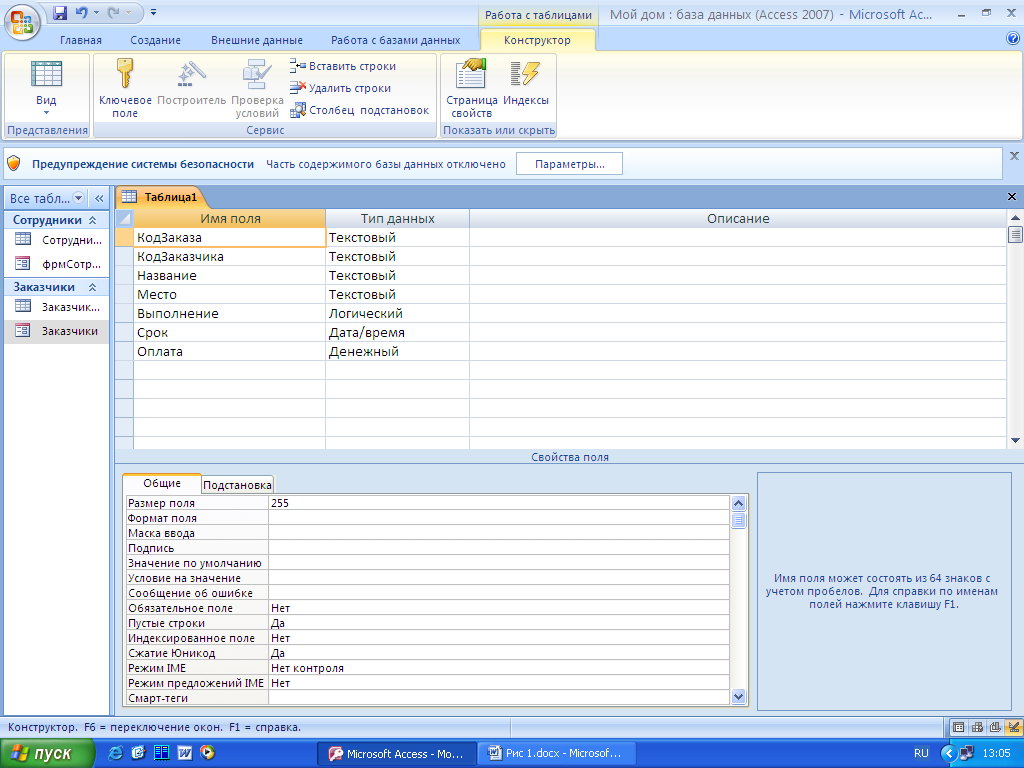The height and width of the screenshot is (768, 1024).
Task: Run Проверка условий validation check
Action: click(257, 88)
